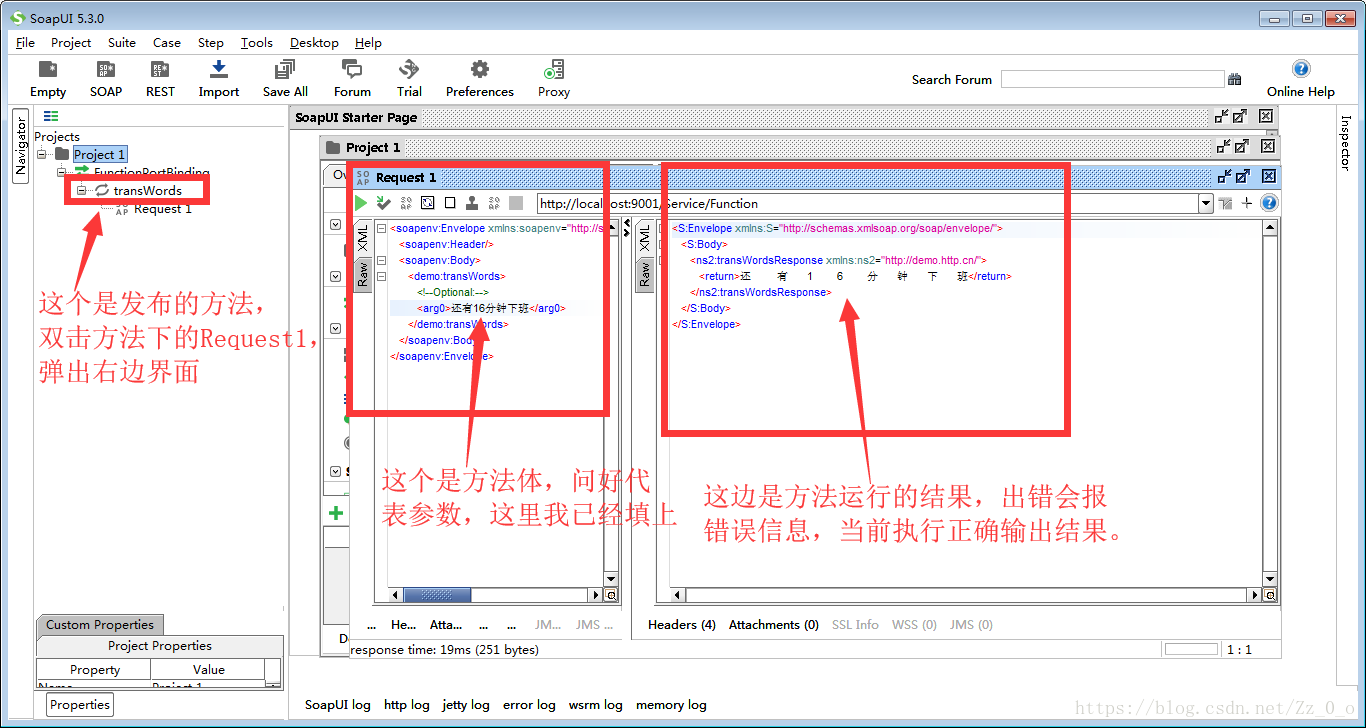Click the forum search binoculars icon
Image resolution: width=1366 pixels, height=728 pixels.
pos(1235,79)
